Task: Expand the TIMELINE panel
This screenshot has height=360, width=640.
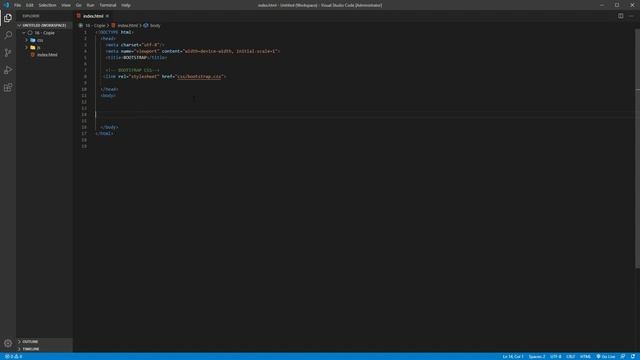Action: click(x=44, y=349)
